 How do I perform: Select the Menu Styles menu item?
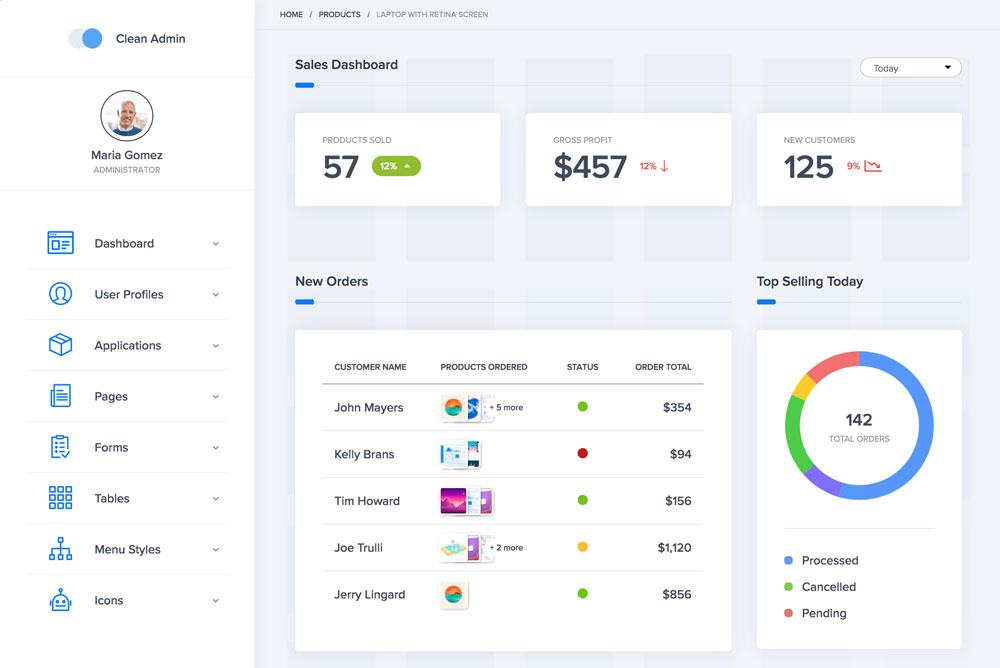point(127,549)
